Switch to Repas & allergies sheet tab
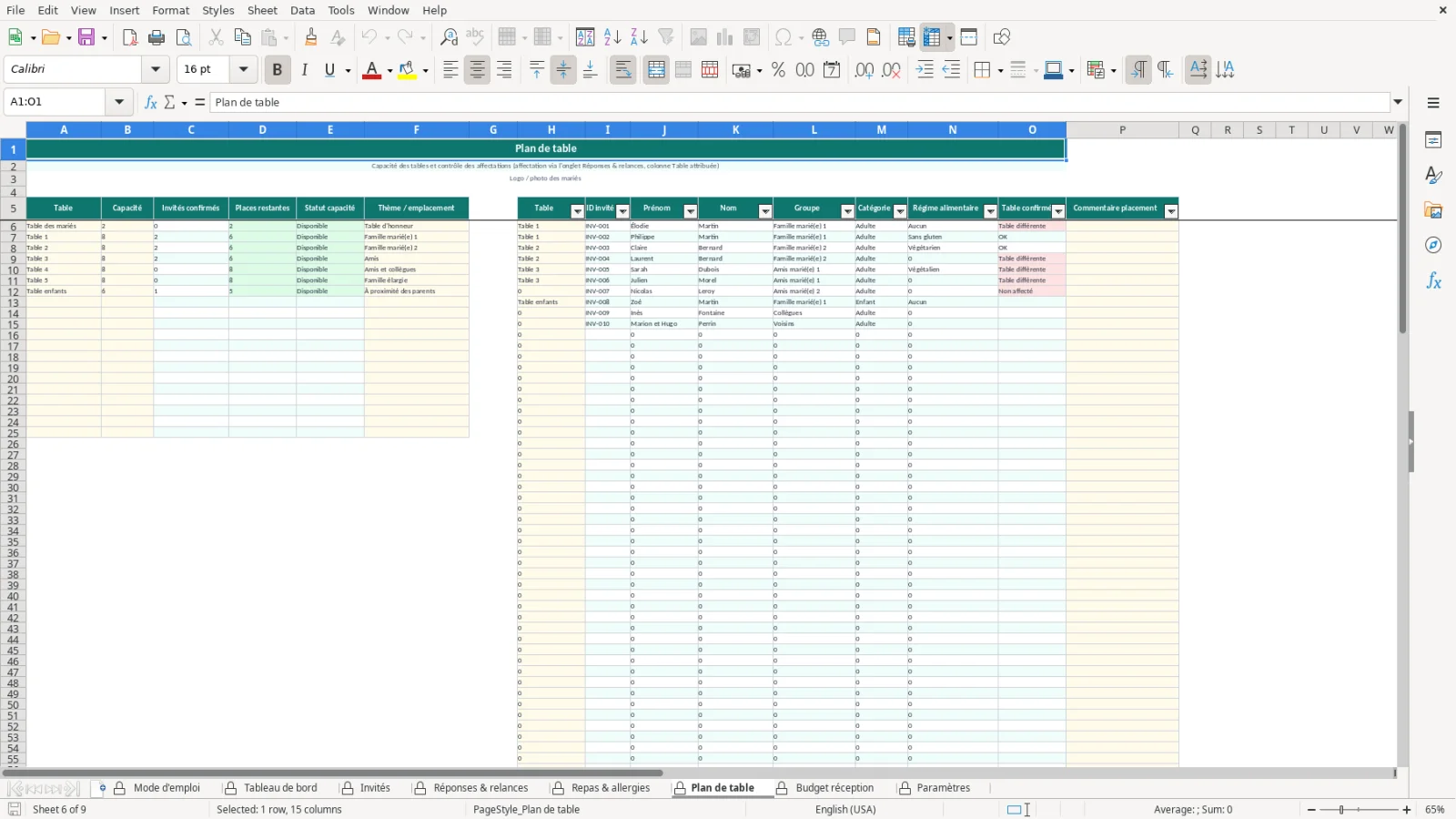The image size is (1456, 819). [611, 788]
